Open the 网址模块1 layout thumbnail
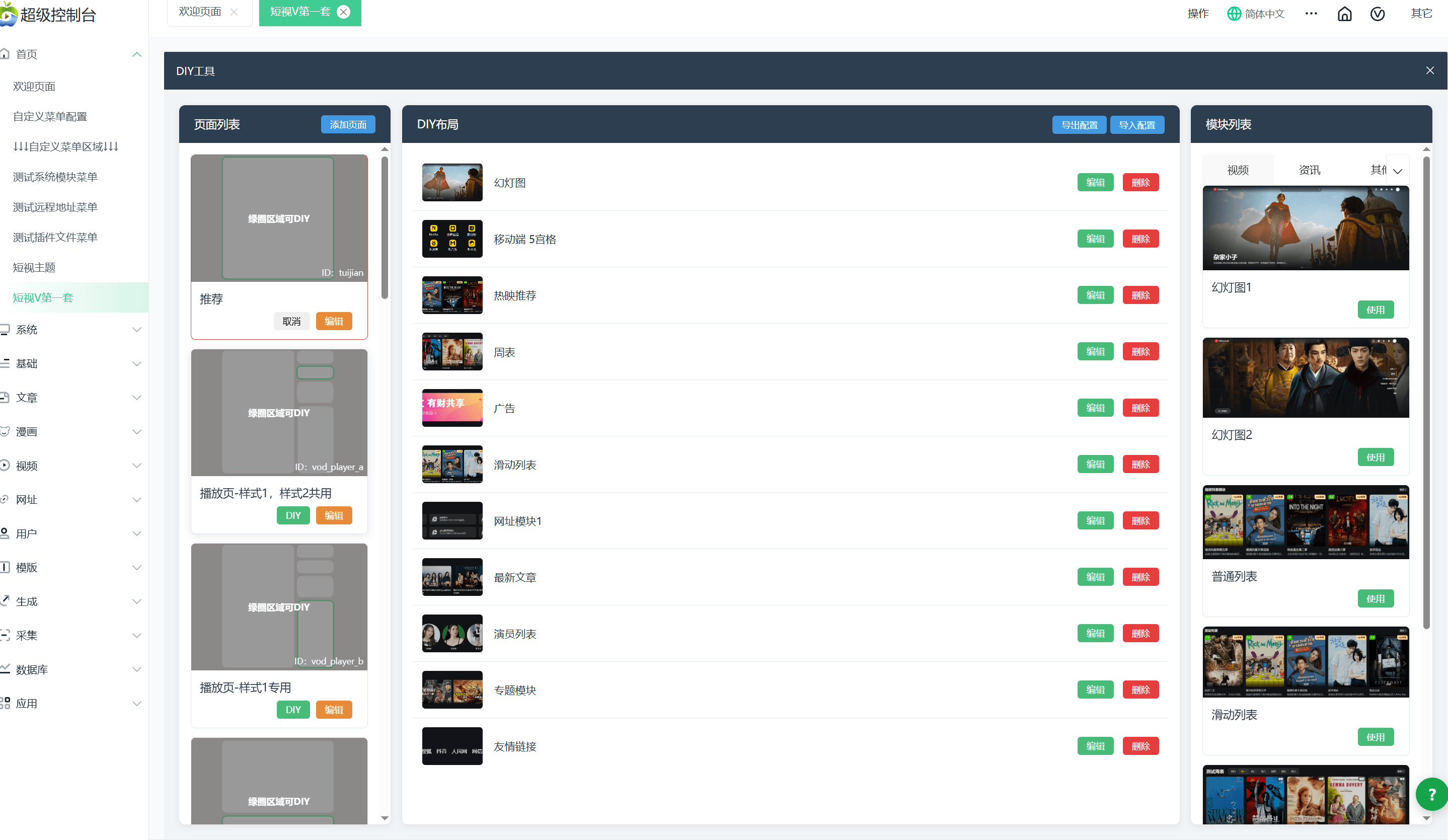Image resolution: width=1448 pixels, height=840 pixels. 452,520
